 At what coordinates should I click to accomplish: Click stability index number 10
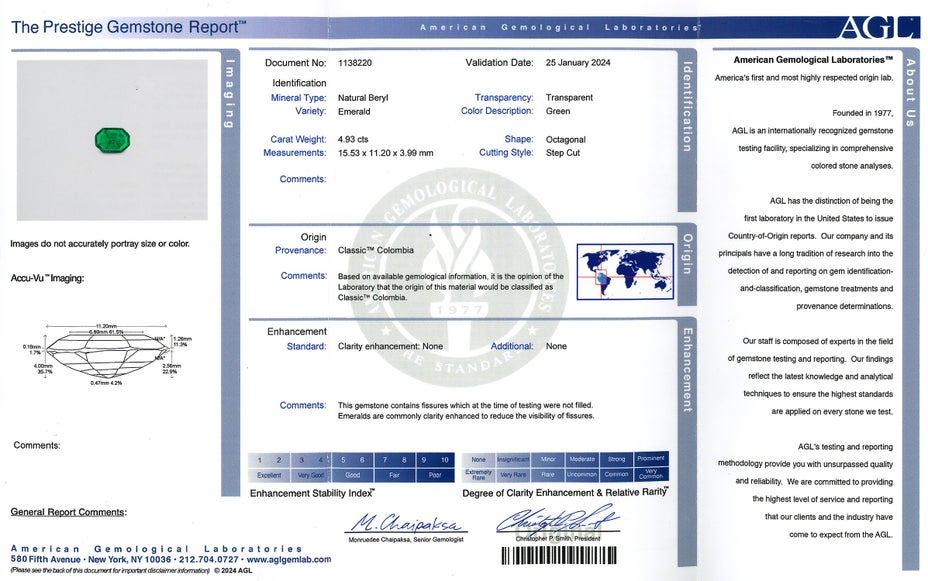click(x=445, y=459)
